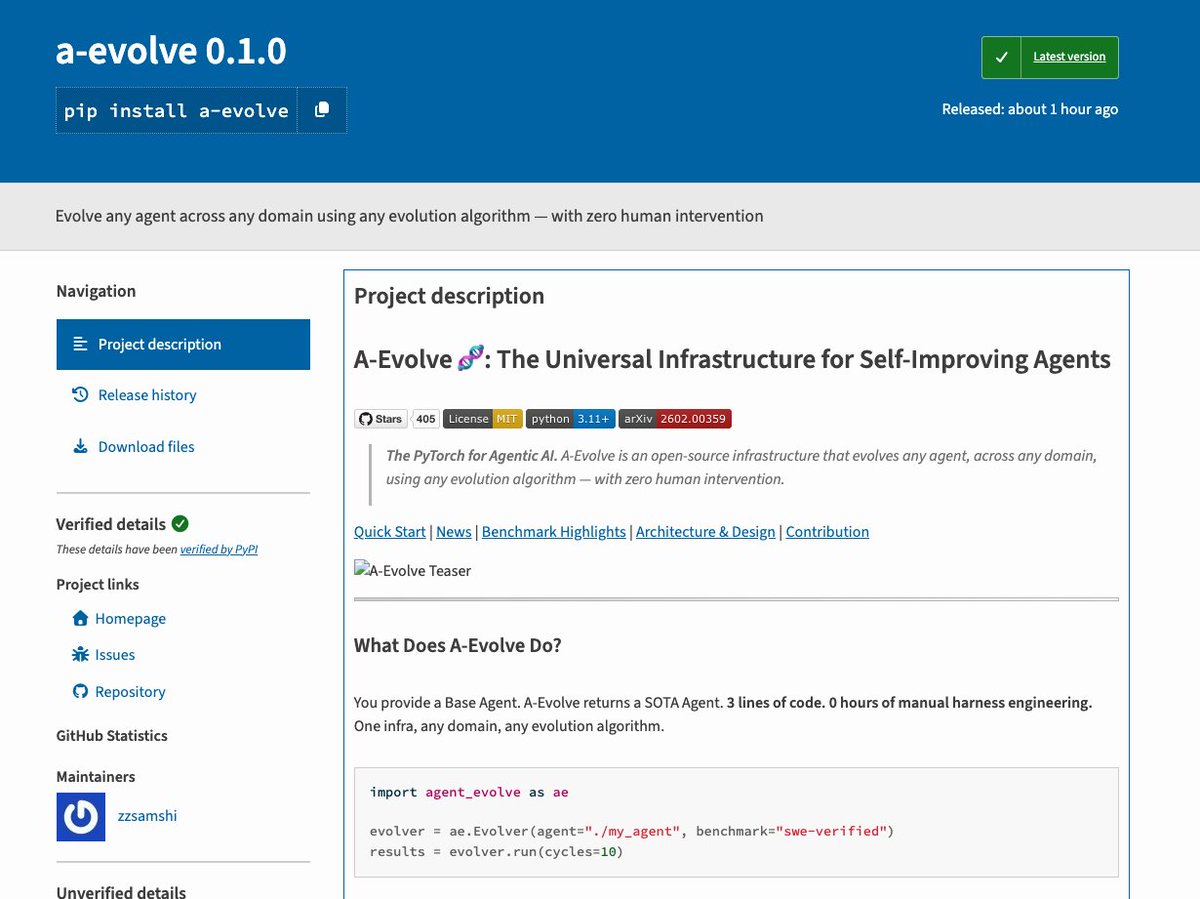Click the Release history clock icon
The height and width of the screenshot is (899, 1200).
click(81, 395)
